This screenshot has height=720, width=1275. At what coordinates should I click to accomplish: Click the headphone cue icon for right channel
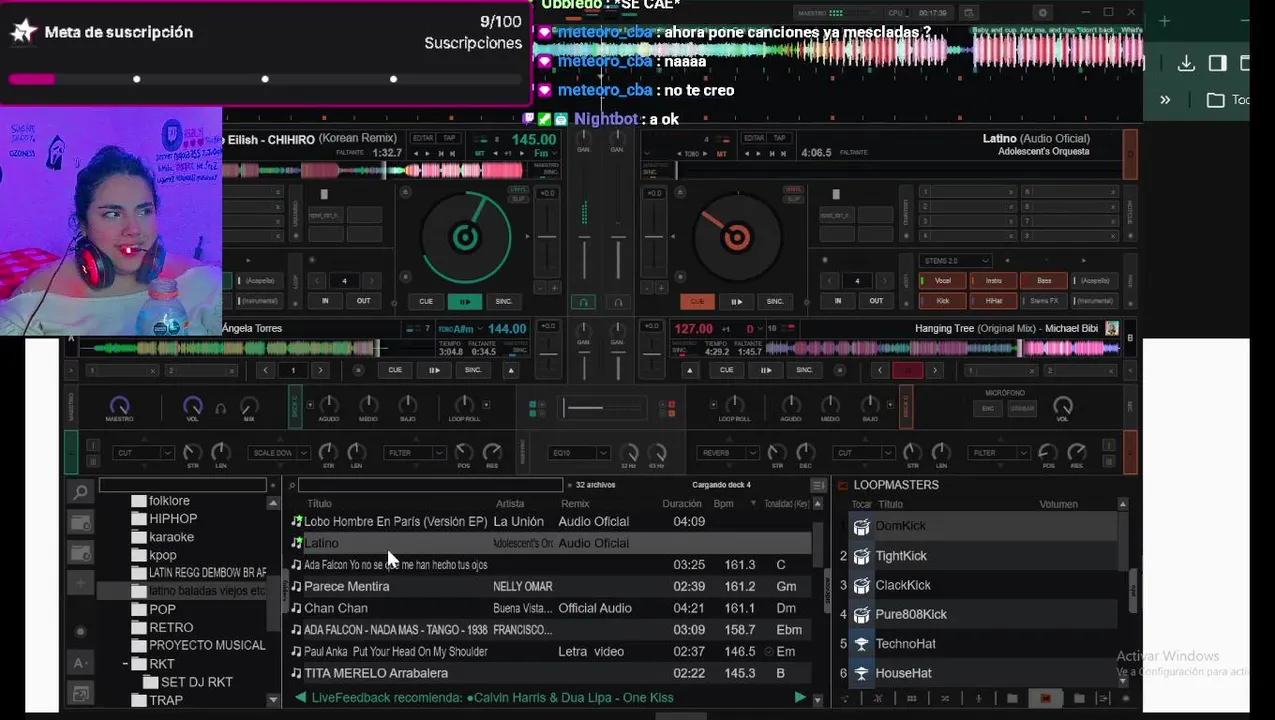[x=618, y=302]
